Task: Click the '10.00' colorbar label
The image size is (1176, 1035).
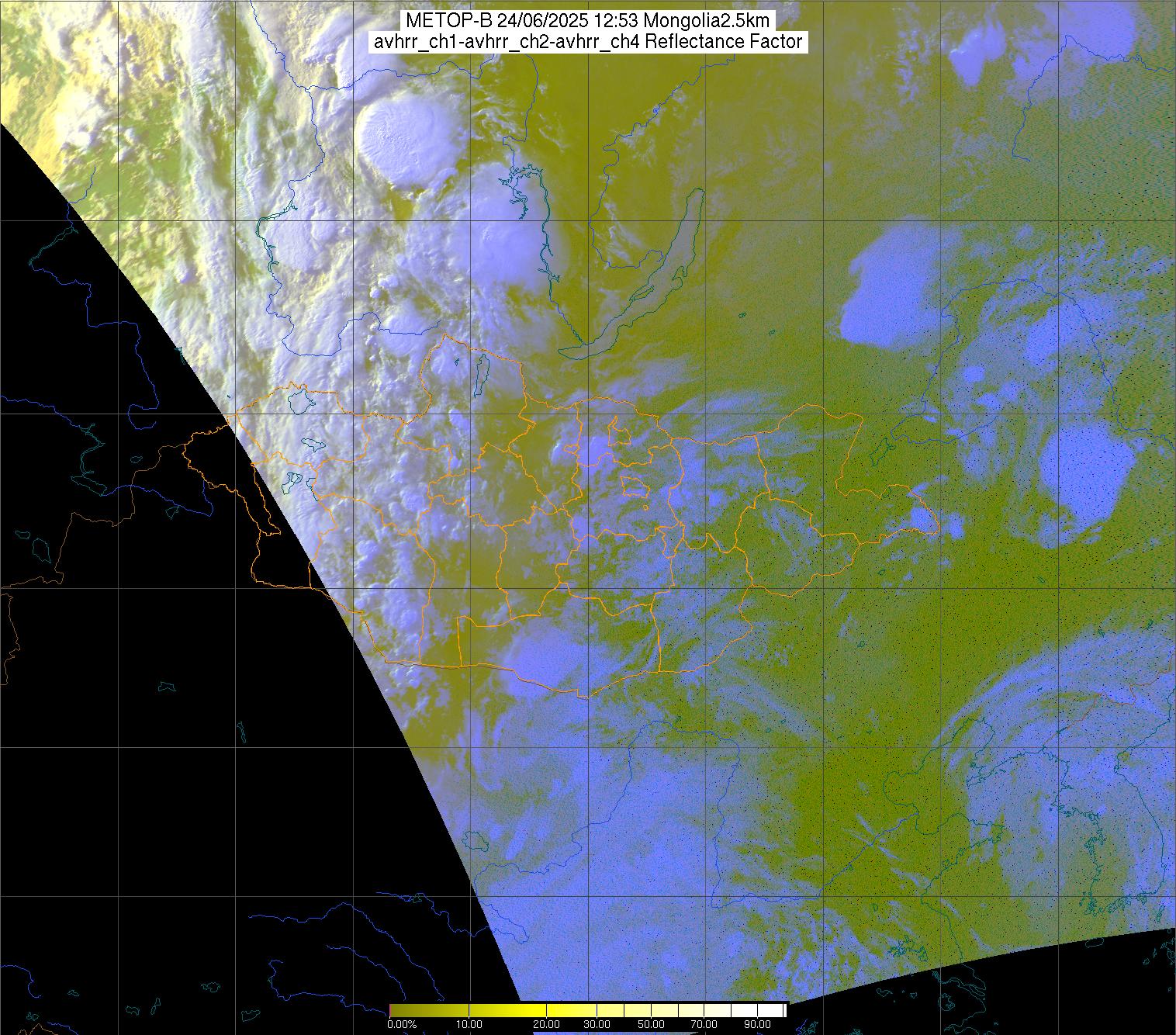Action: coord(469,1024)
